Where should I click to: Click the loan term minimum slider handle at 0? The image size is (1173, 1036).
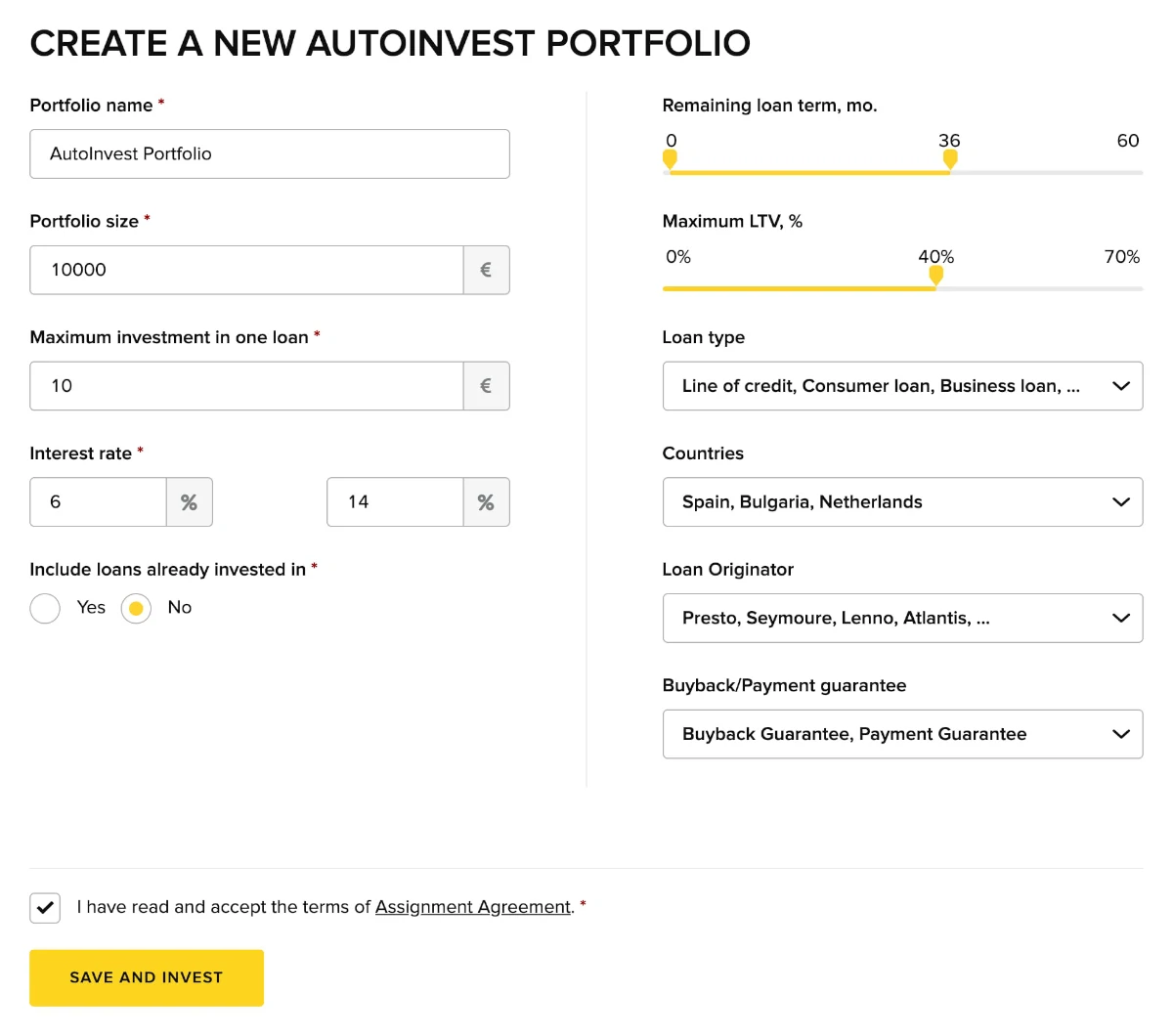(x=670, y=159)
